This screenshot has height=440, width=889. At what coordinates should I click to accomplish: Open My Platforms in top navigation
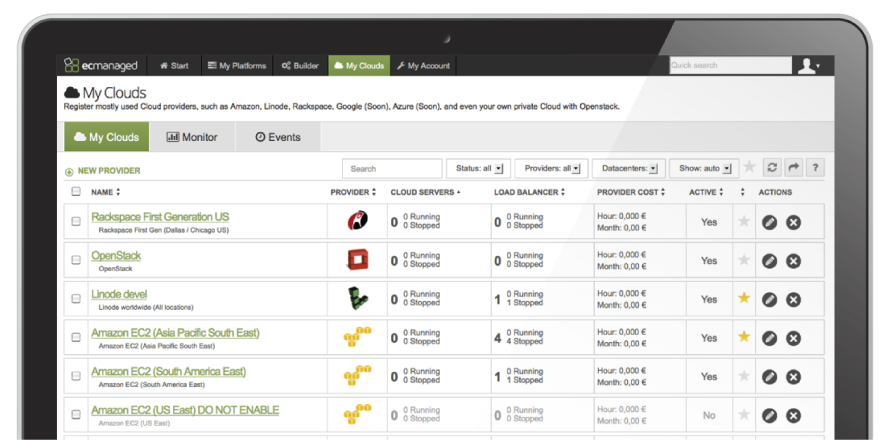pyautogui.click(x=237, y=66)
